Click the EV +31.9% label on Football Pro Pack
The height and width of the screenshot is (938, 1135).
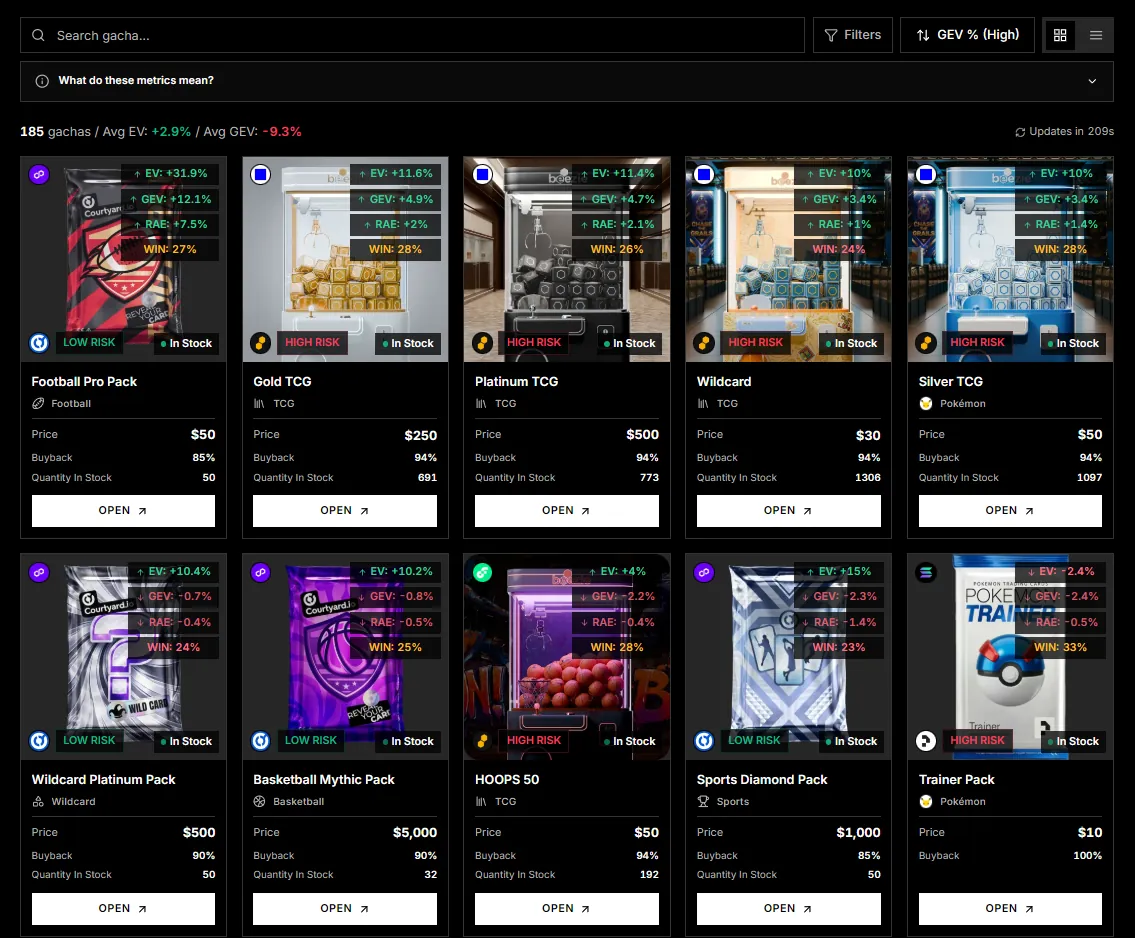171,174
